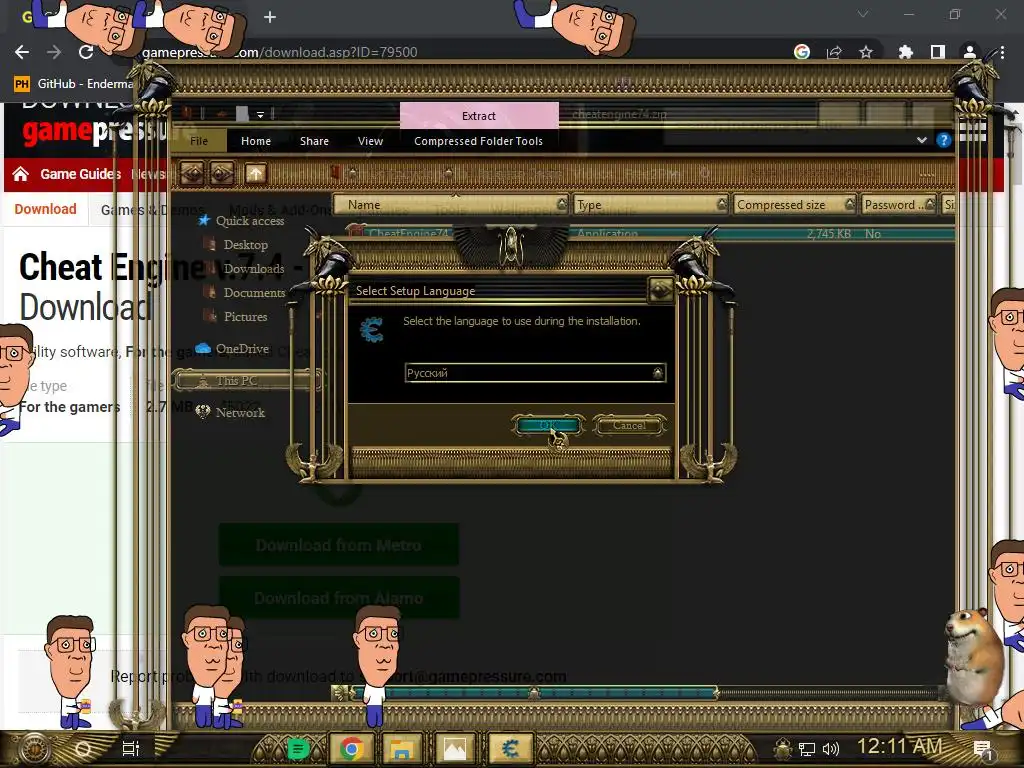Open the setup language combo box showing Русский

(x=535, y=373)
